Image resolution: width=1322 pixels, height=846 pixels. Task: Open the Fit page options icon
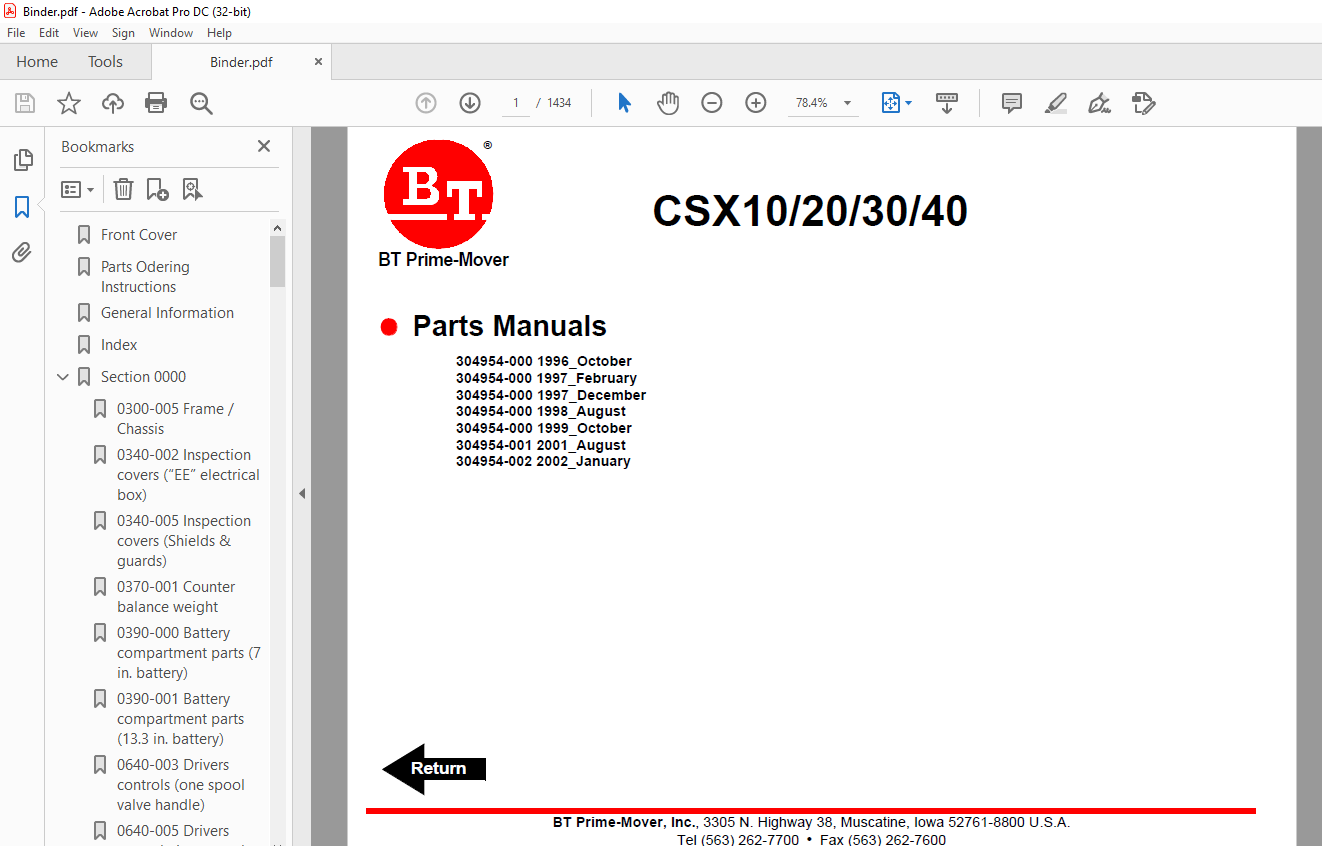tap(891, 103)
